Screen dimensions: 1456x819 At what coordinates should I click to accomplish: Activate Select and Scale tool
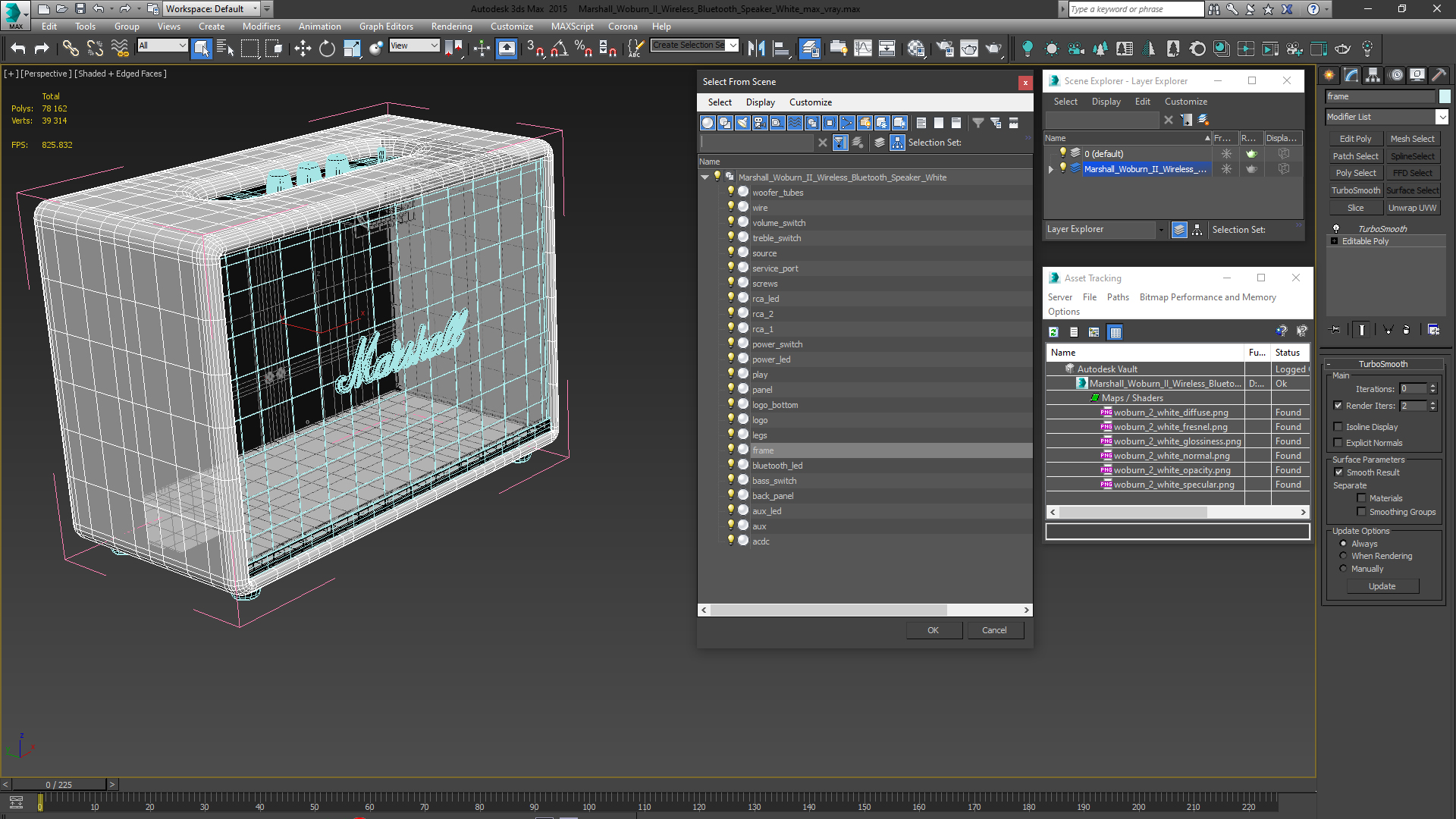pyautogui.click(x=352, y=49)
